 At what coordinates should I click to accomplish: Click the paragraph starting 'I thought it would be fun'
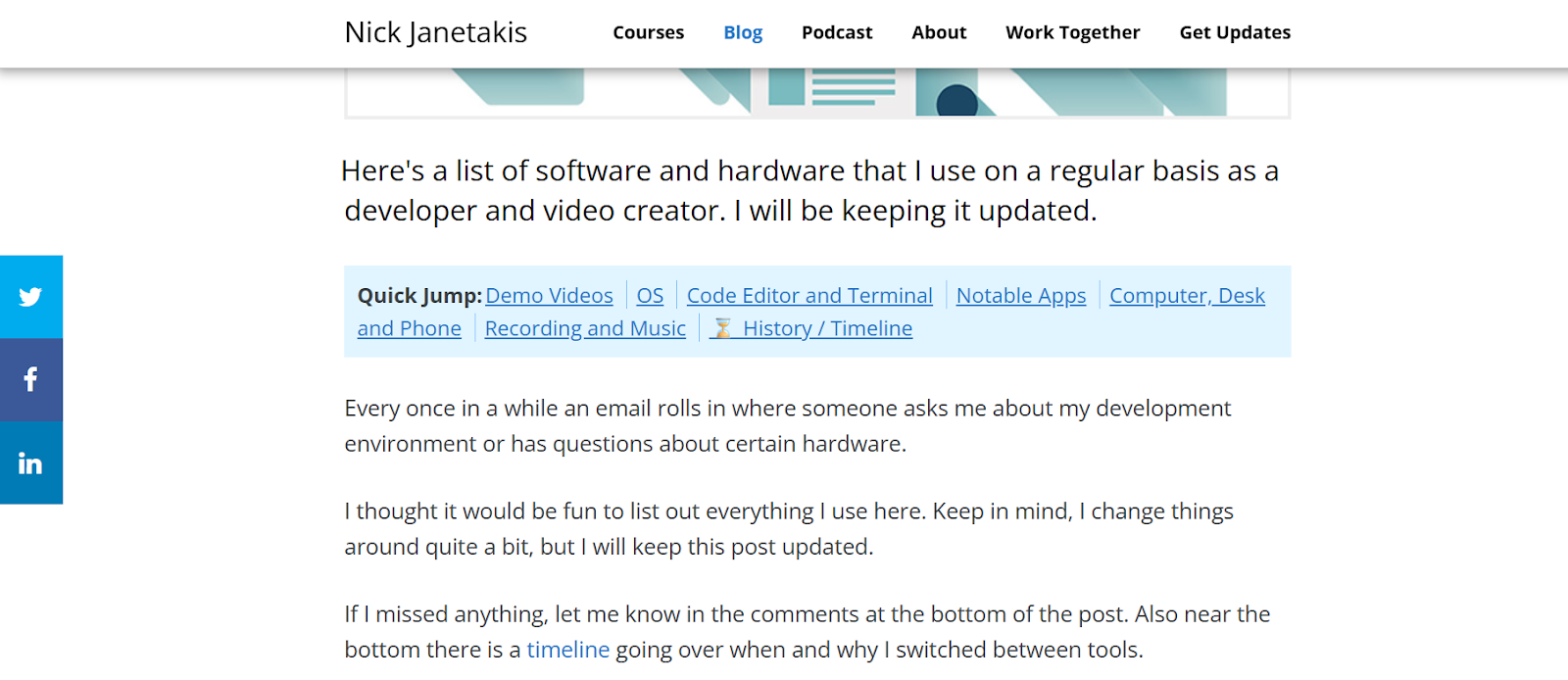[x=789, y=529]
